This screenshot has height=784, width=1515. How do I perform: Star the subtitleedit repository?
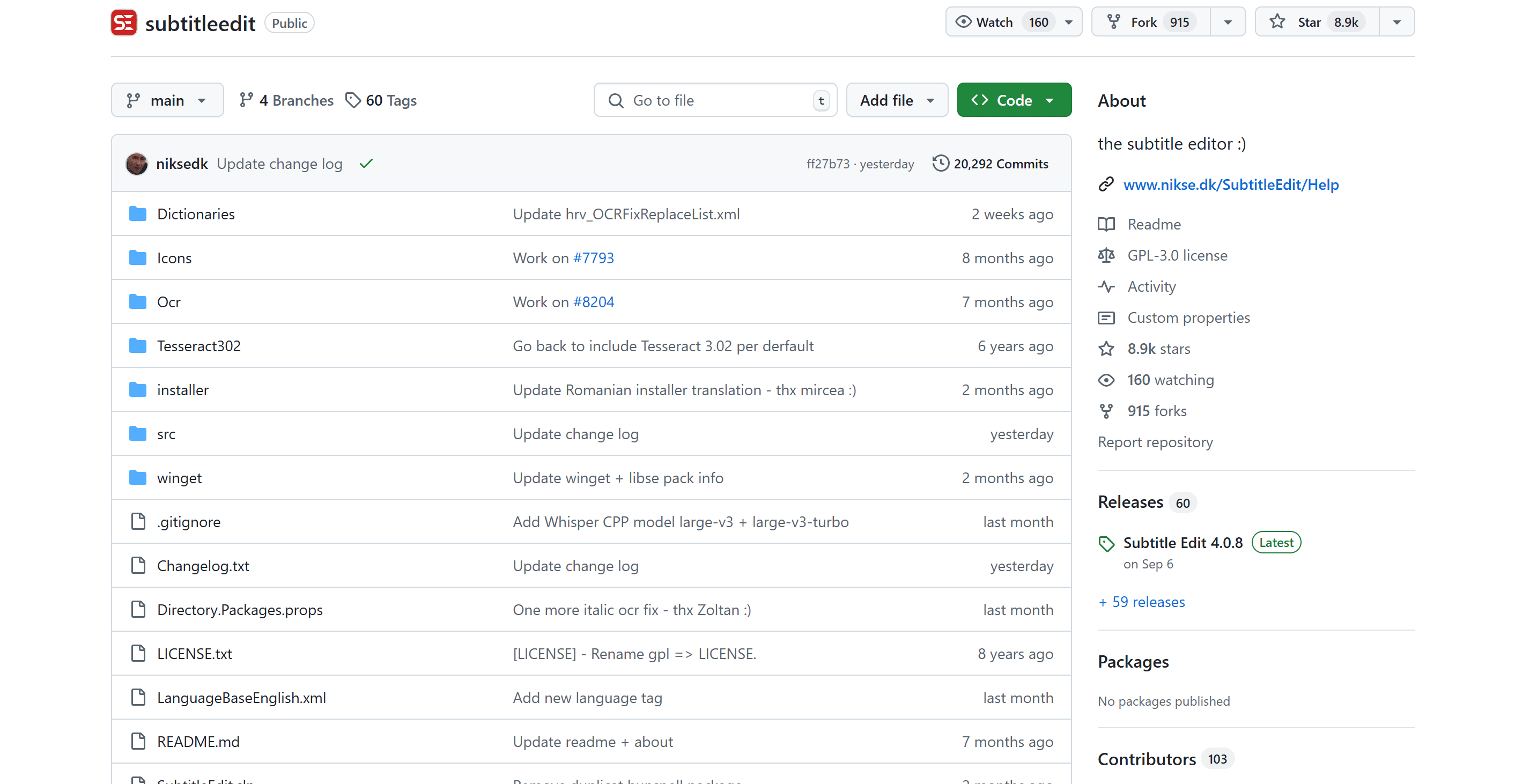(1308, 23)
